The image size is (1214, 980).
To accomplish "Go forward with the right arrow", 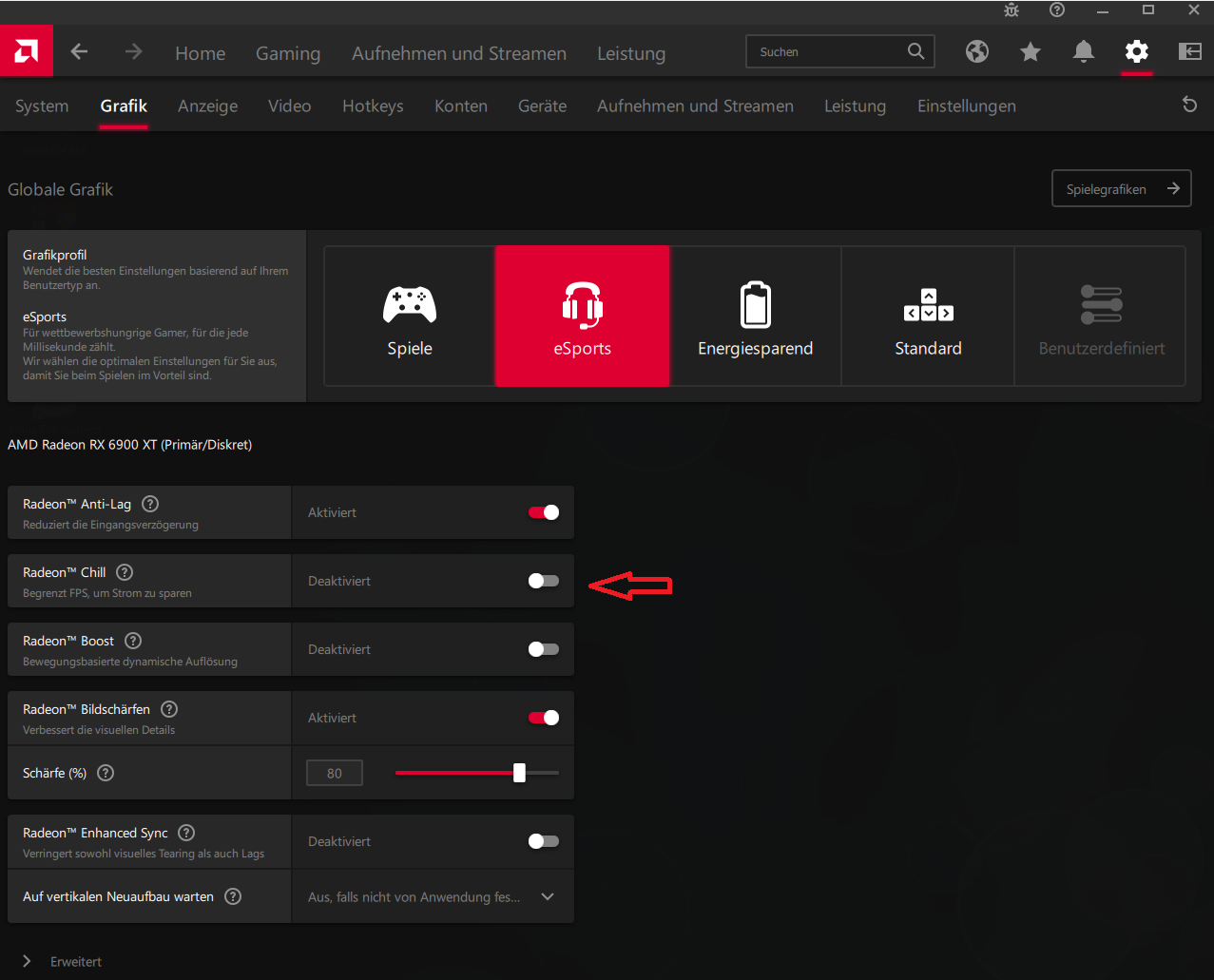I will click(x=133, y=52).
